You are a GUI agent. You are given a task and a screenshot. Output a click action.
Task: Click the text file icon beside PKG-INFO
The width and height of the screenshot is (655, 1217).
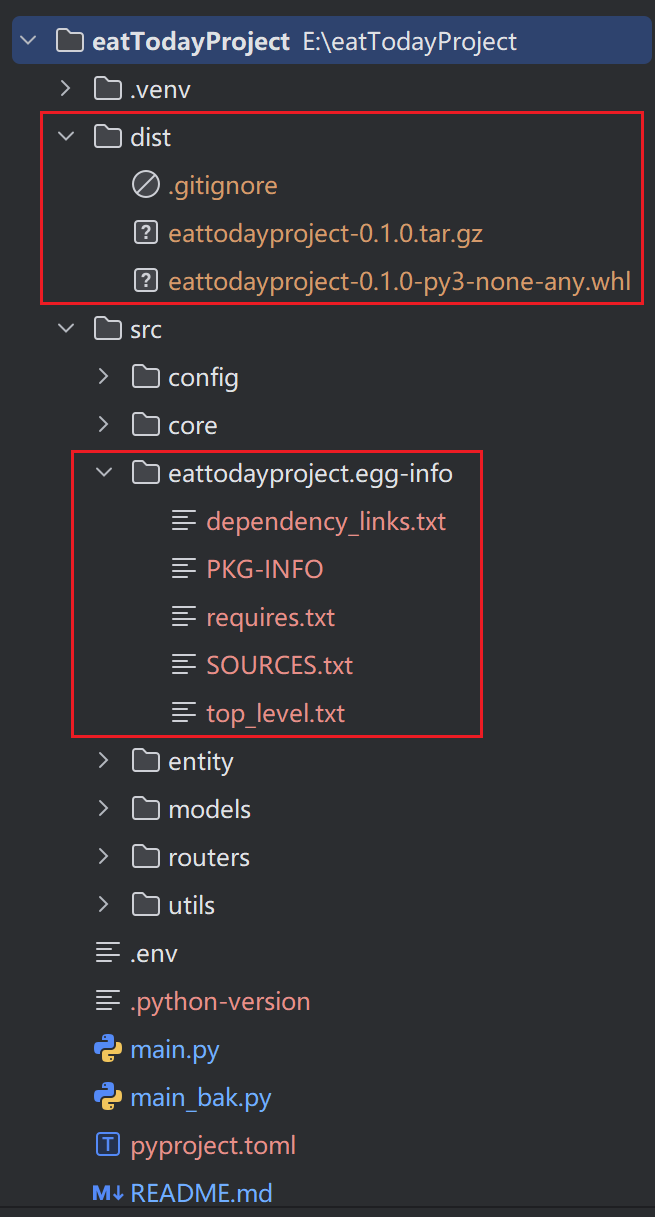183,569
